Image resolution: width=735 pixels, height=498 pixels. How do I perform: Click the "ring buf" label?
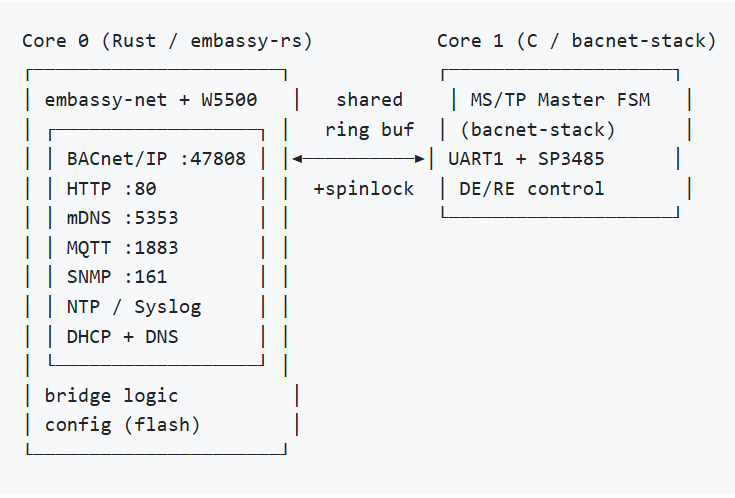[x=369, y=129]
